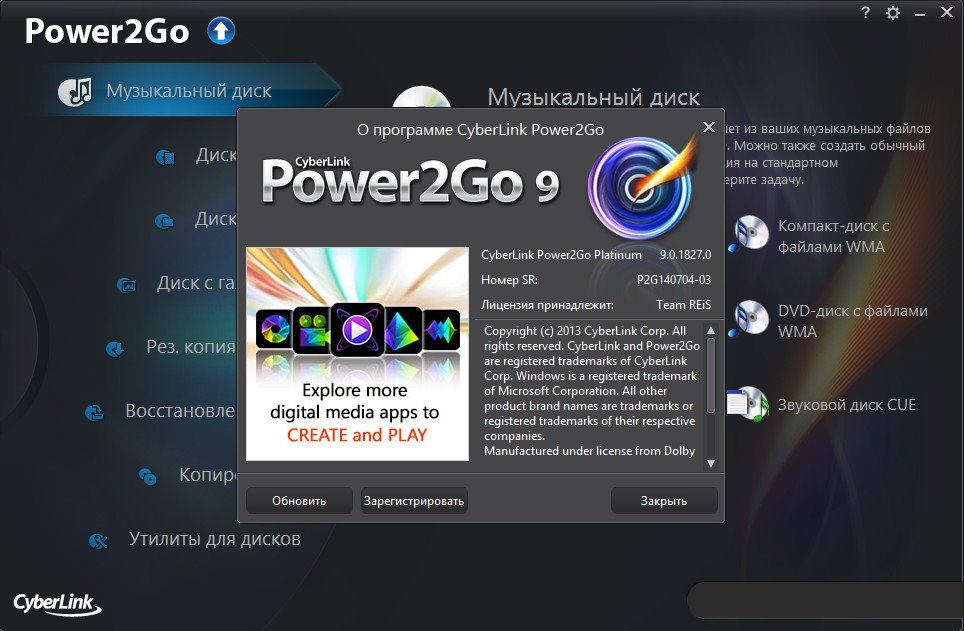Click the Обновить button
This screenshot has height=631, width=964.
pyautogui.click(x=299, y=501)
